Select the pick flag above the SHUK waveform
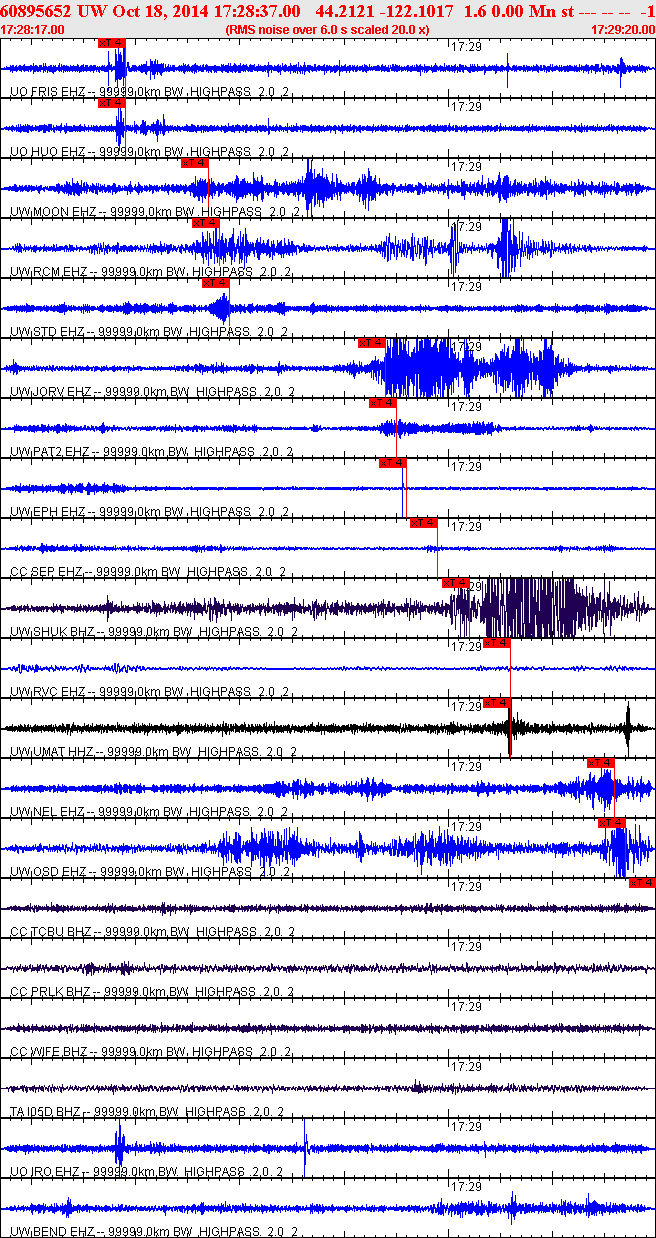The image size is (656, 1238). pyautogui.click(x=455, y=583)
